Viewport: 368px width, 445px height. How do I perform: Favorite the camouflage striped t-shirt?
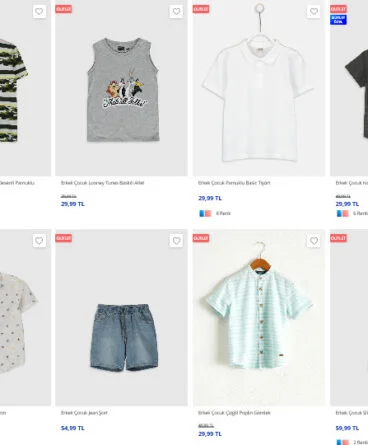point(39,12)
